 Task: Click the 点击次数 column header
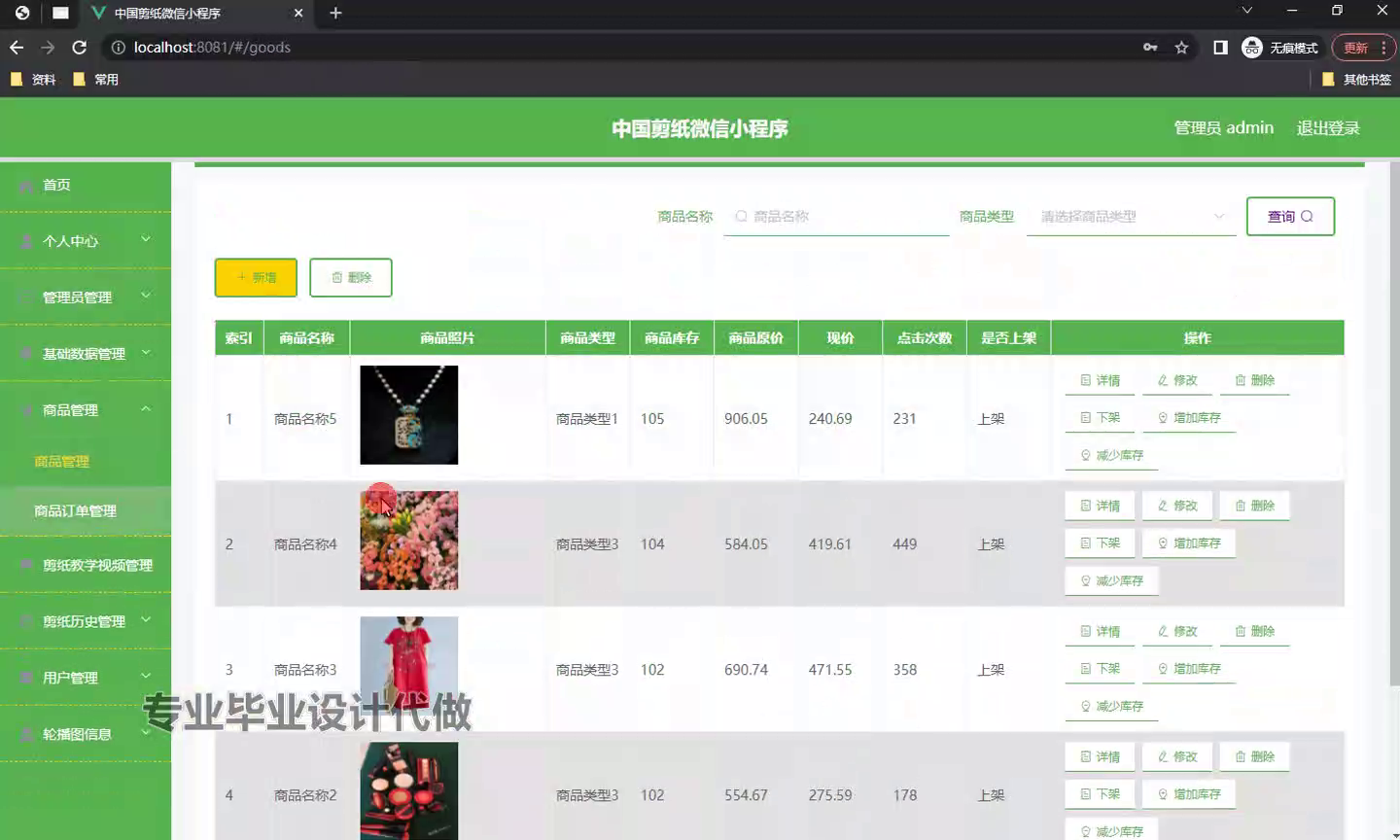click(925, 337)
